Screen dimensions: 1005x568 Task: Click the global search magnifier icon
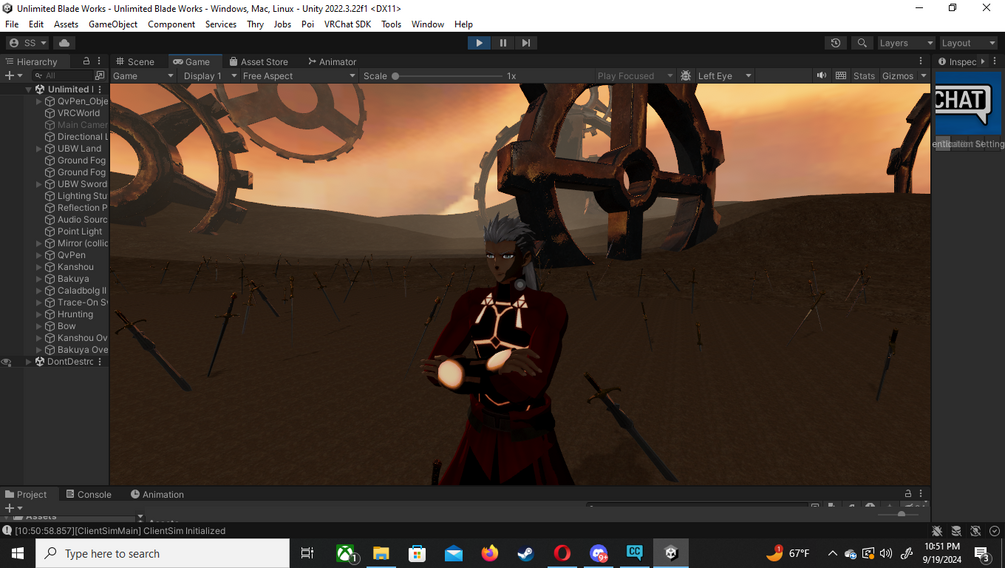point(862,43)
